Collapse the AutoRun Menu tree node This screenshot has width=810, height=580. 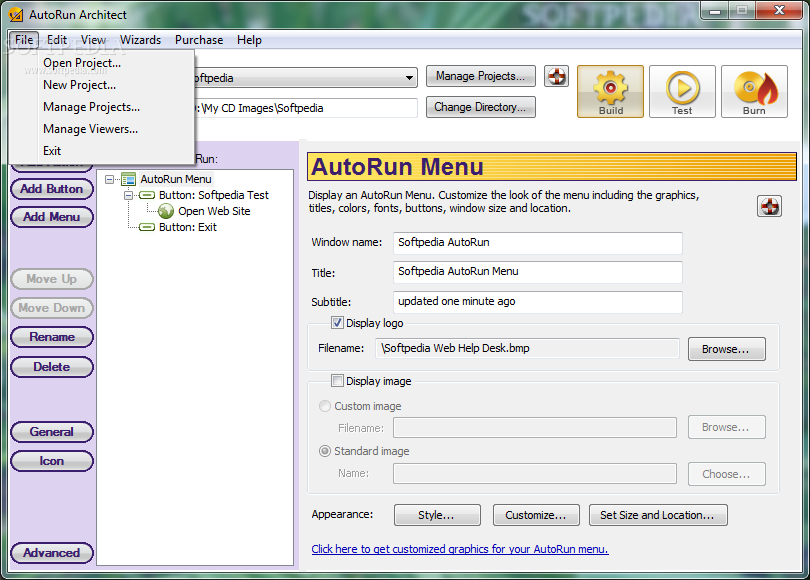point(110,179)
